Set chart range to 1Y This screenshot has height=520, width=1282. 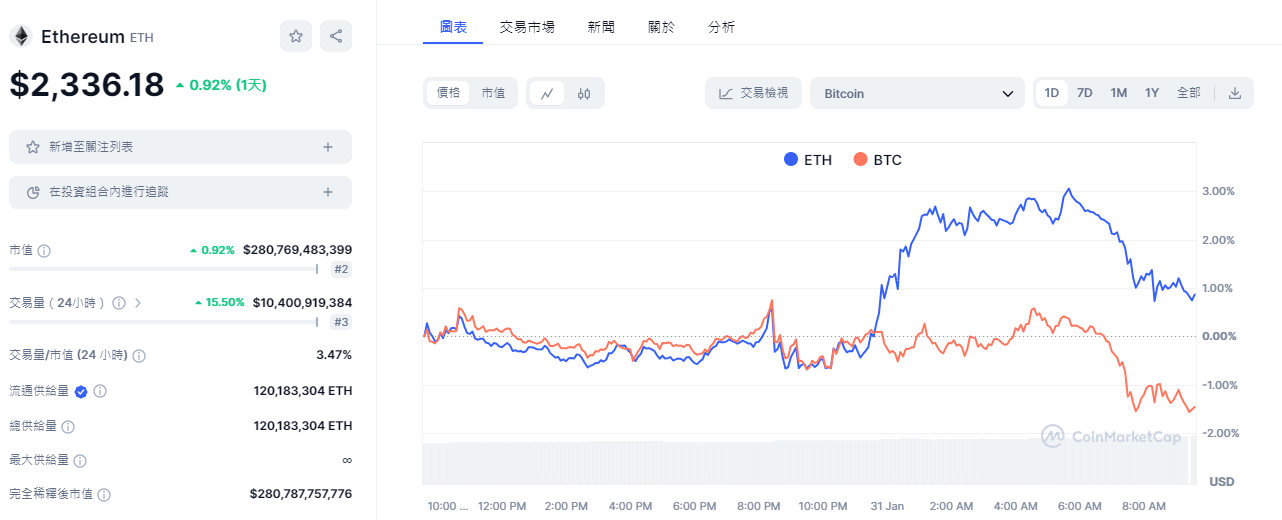coord(1152,93)
